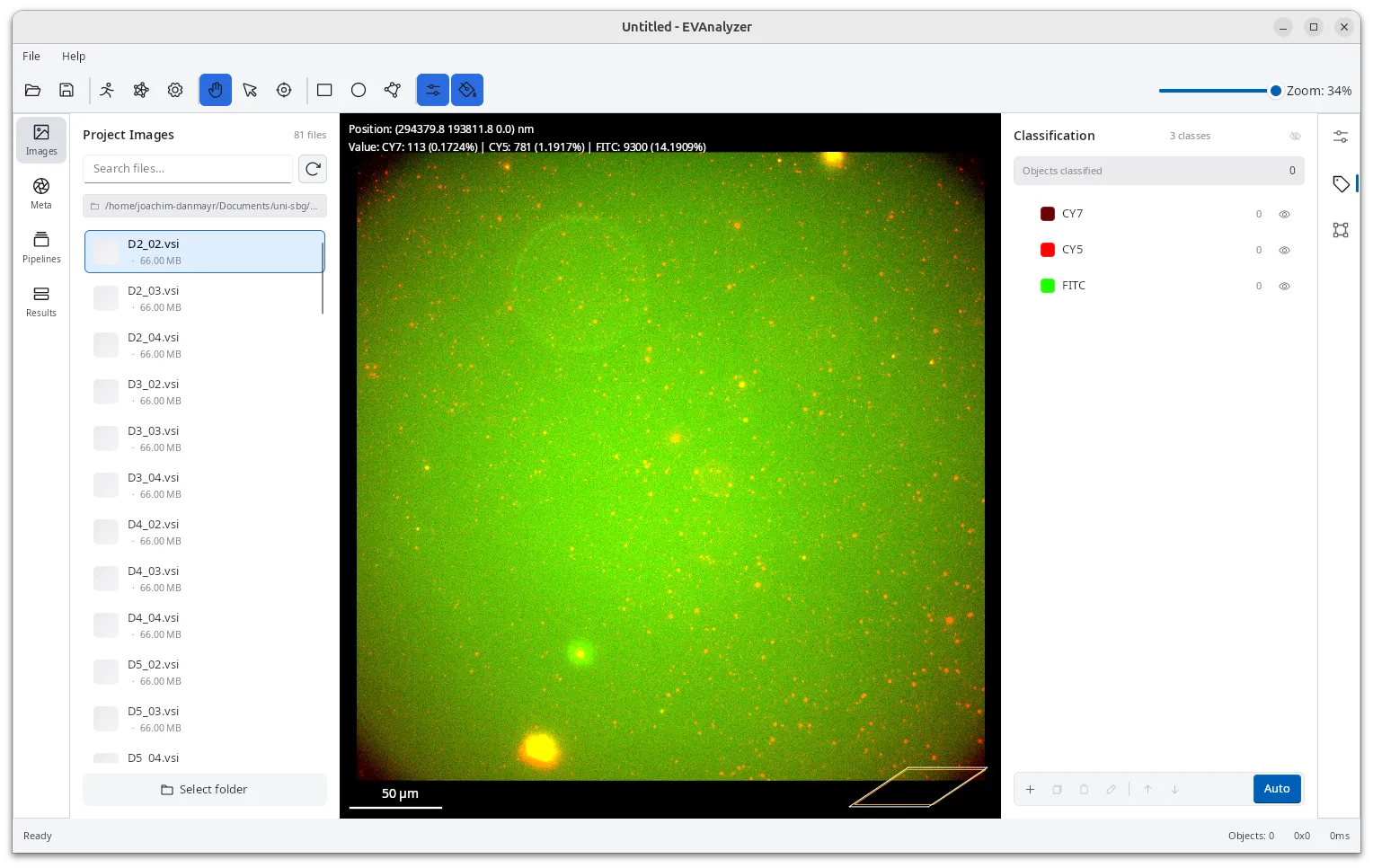
Task: Click the save project icon
Action: tap(66, 90)
